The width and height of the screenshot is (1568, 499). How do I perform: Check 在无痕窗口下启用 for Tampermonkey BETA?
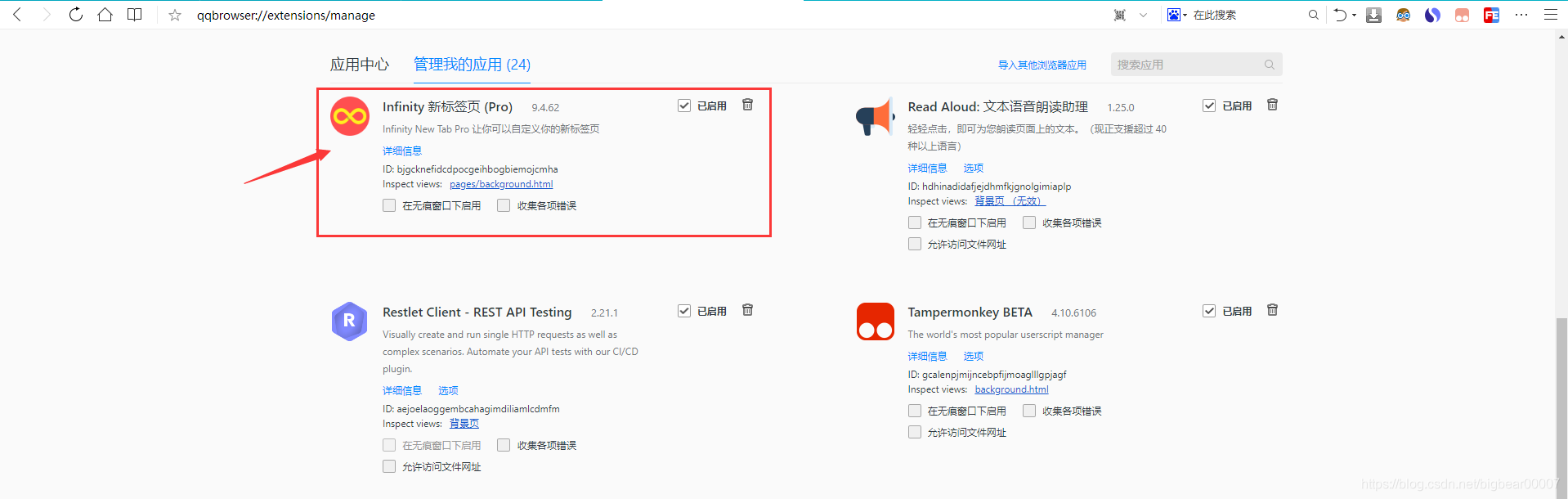pyautogui.click(x=915, y=411)
